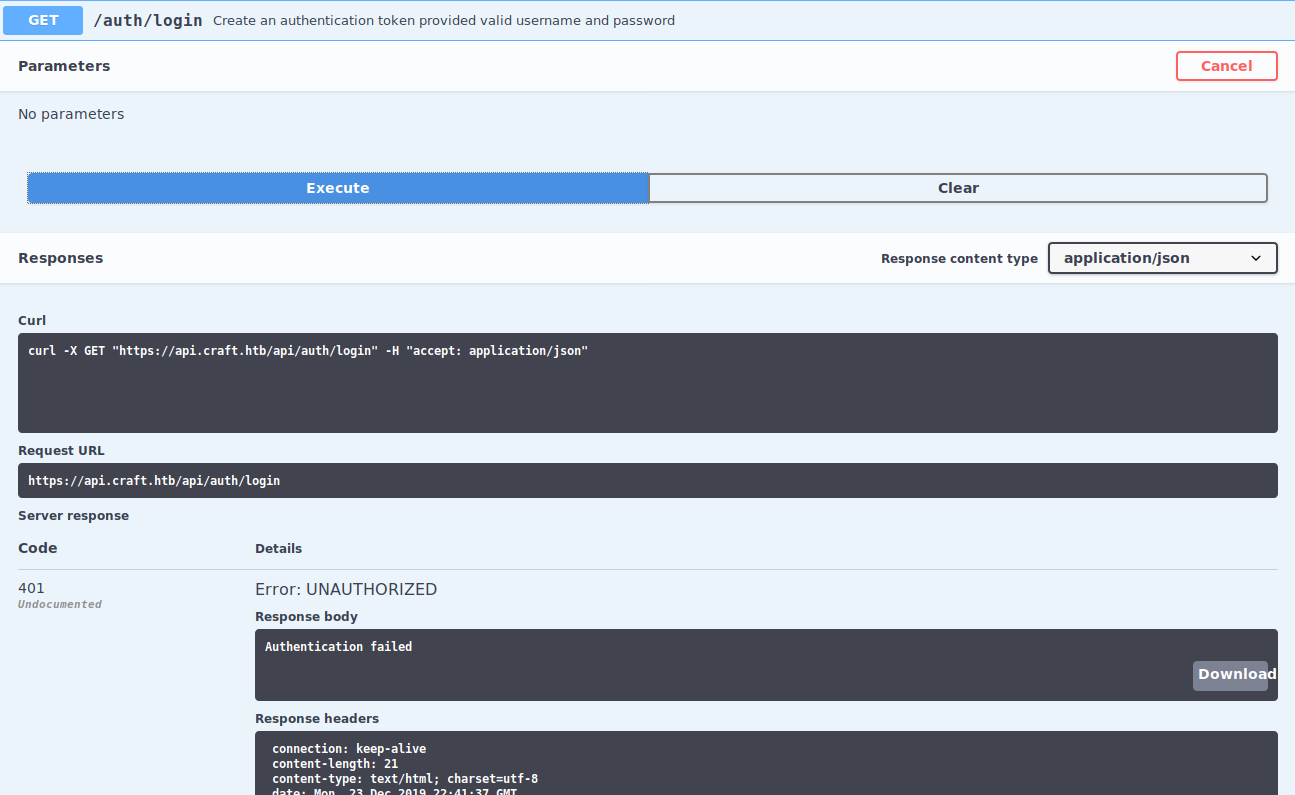The height and width of the screenshot is (795, 1295).
Task: Click the 'Undocumented' label under 401
Action: pos(60,604)
